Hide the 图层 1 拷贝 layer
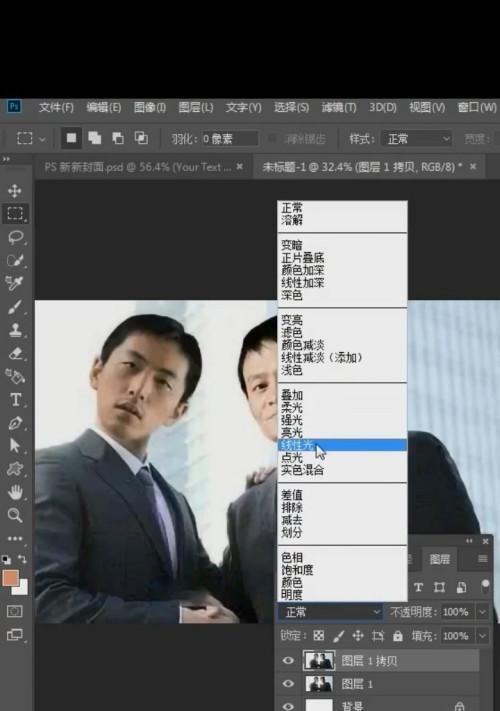 tap(288, 660)
